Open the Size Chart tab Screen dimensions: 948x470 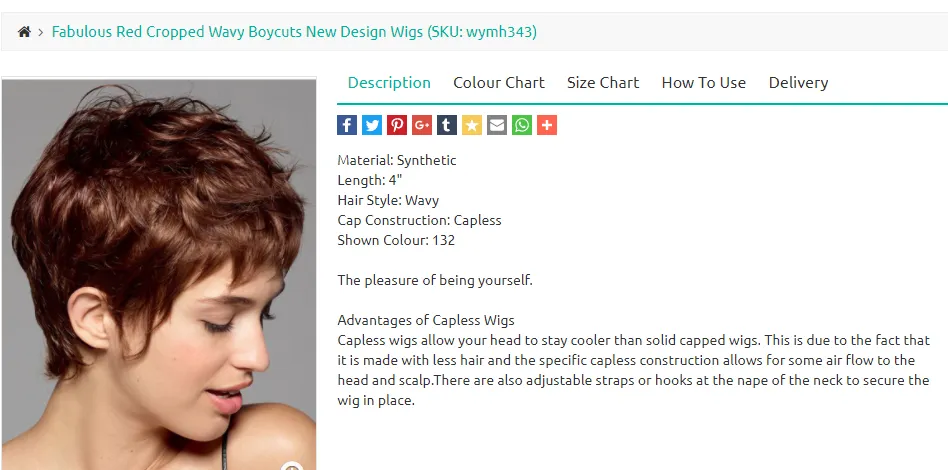coord(603,83)
